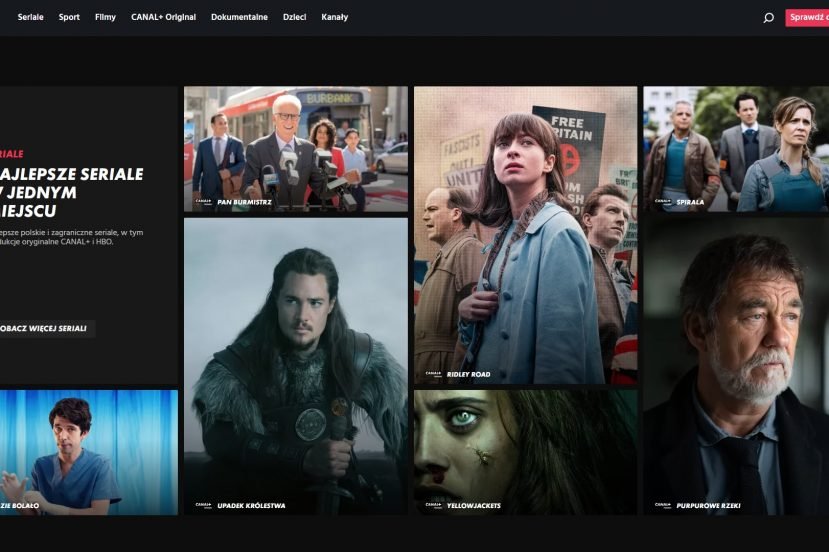The height and width of the screenshot is (552, 829).
Task: Open the Seriale menu item
Action: [x=31, y=17]
